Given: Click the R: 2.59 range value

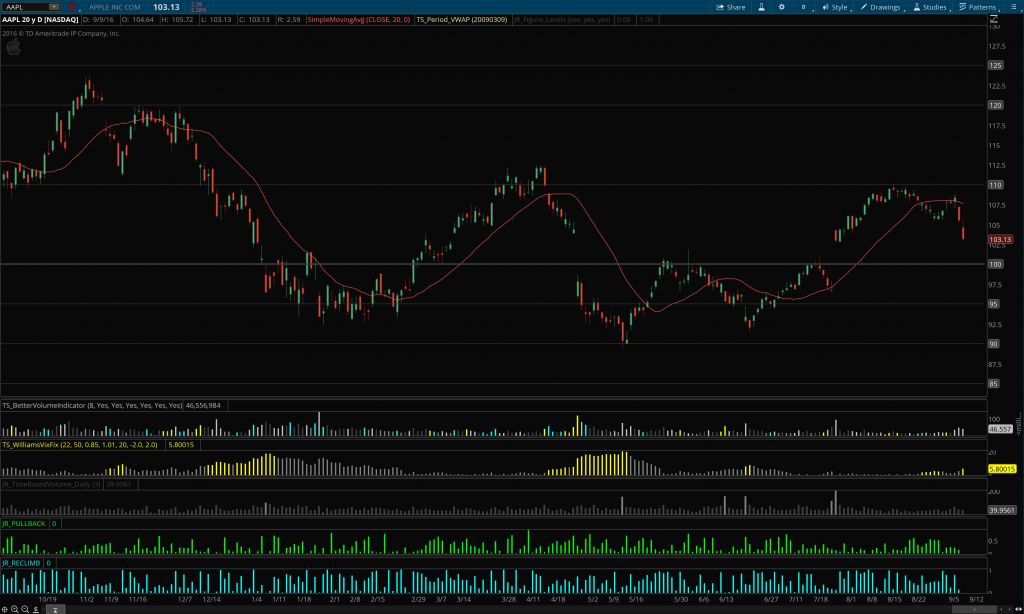Looking at the screenshot, I should (x=289, y=20).
